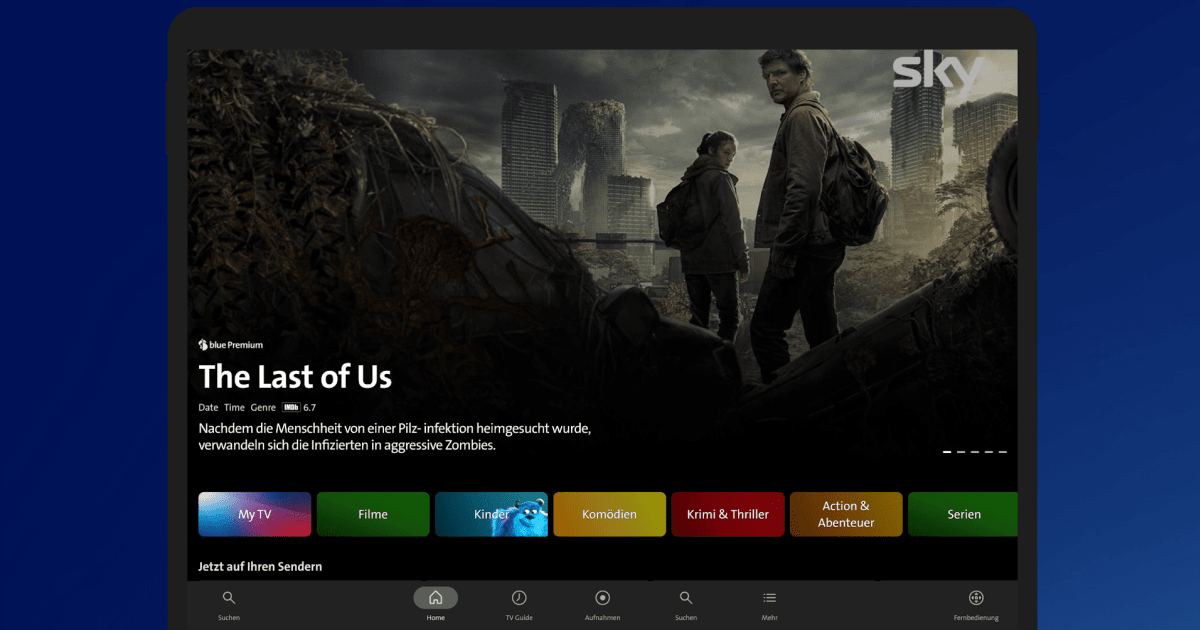Open the Filme category tile
Image resolution: width=1200 pixels, height=630 pixels.
point(373,513)
